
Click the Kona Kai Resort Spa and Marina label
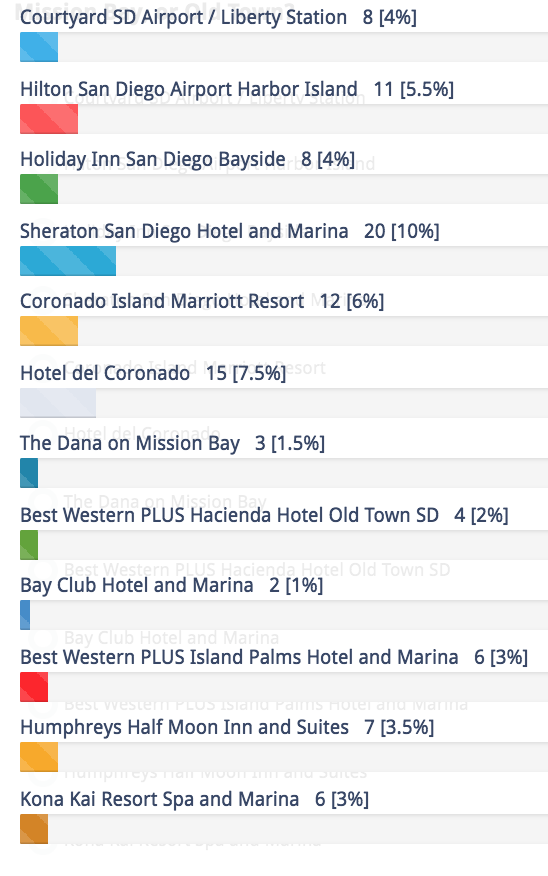click(160, 799)
